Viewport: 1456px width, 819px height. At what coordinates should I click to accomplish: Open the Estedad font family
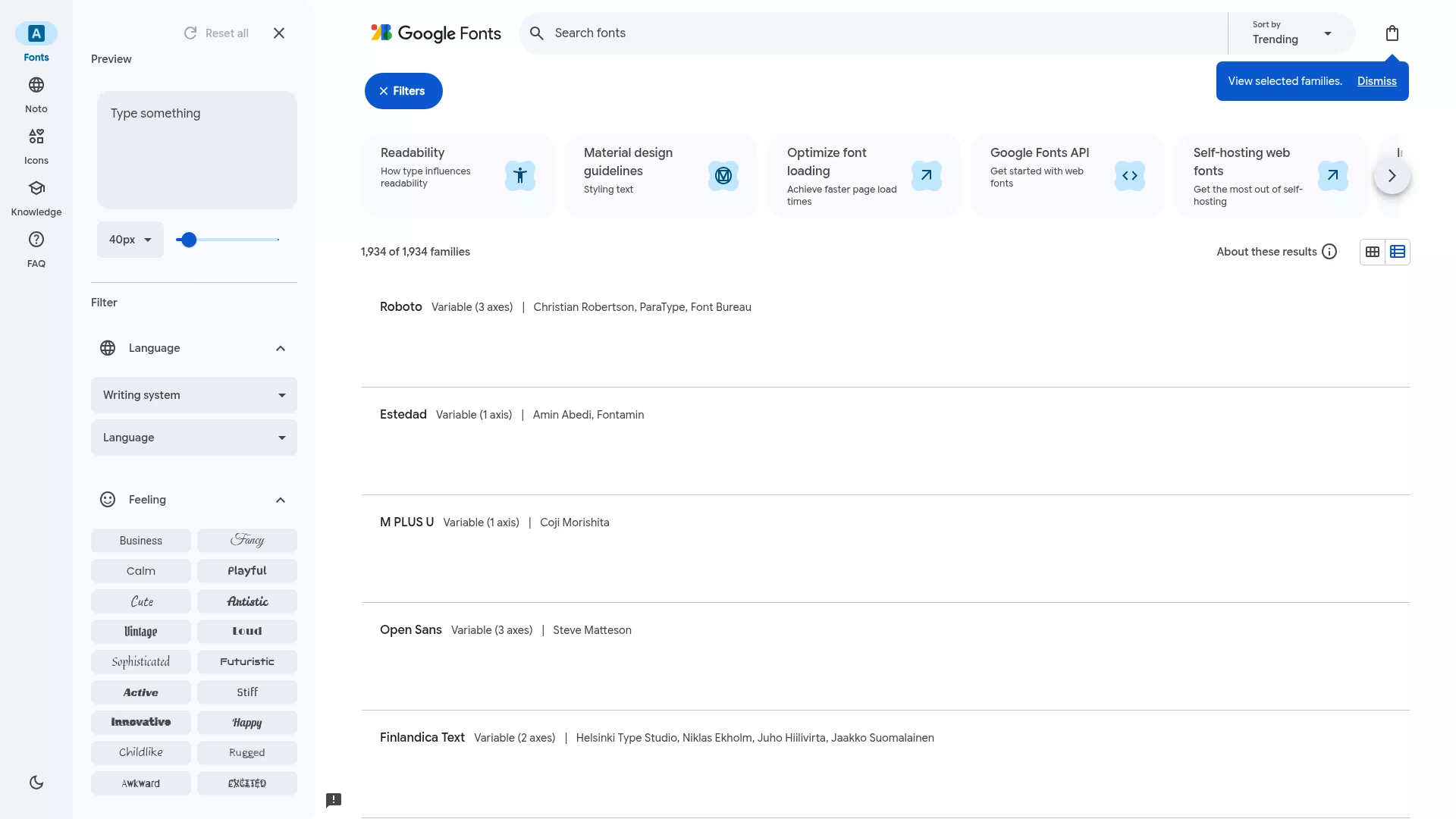point(403,415)
